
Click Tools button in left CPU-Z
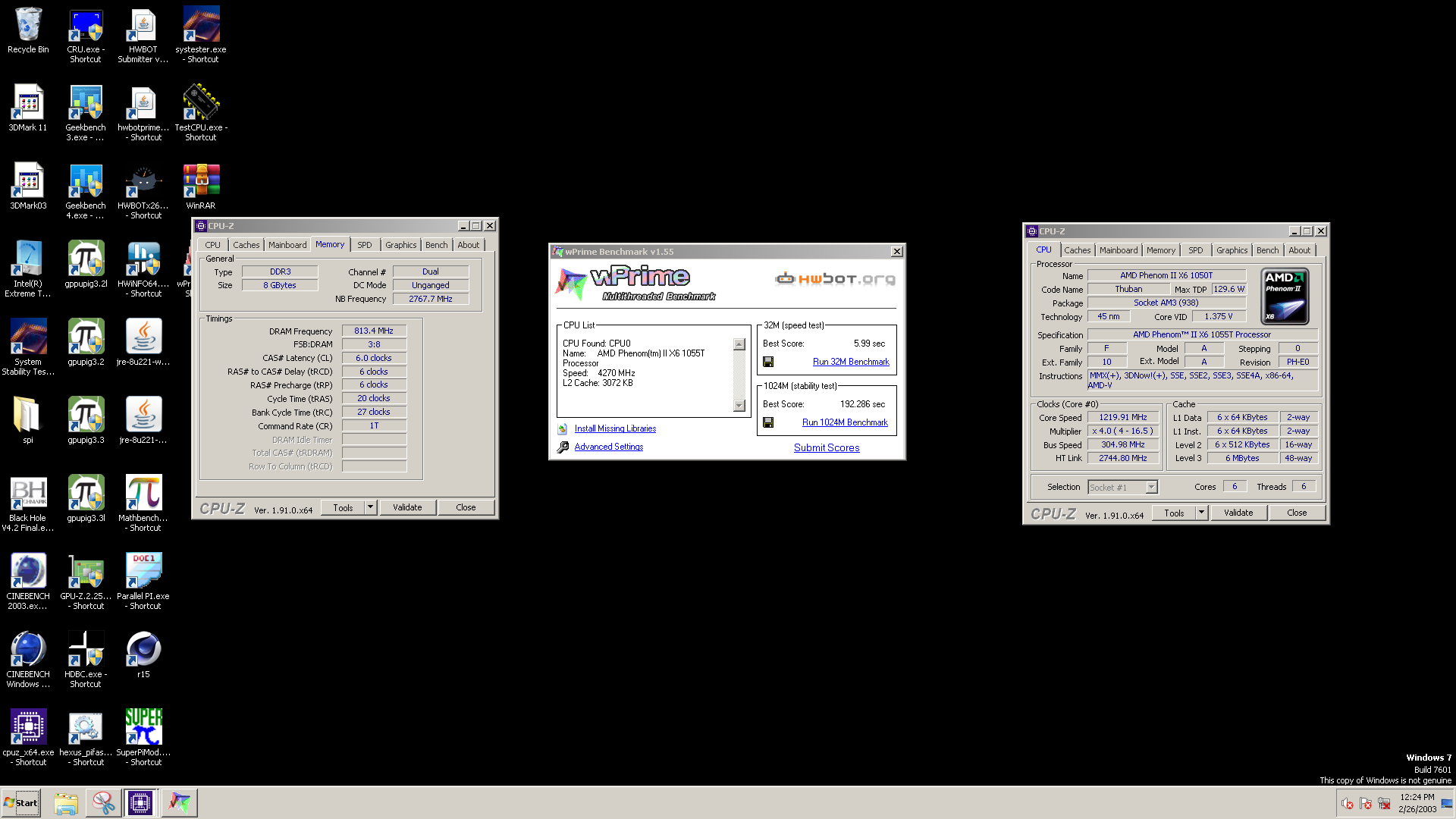pyautogui.click(x=343, y=507)
